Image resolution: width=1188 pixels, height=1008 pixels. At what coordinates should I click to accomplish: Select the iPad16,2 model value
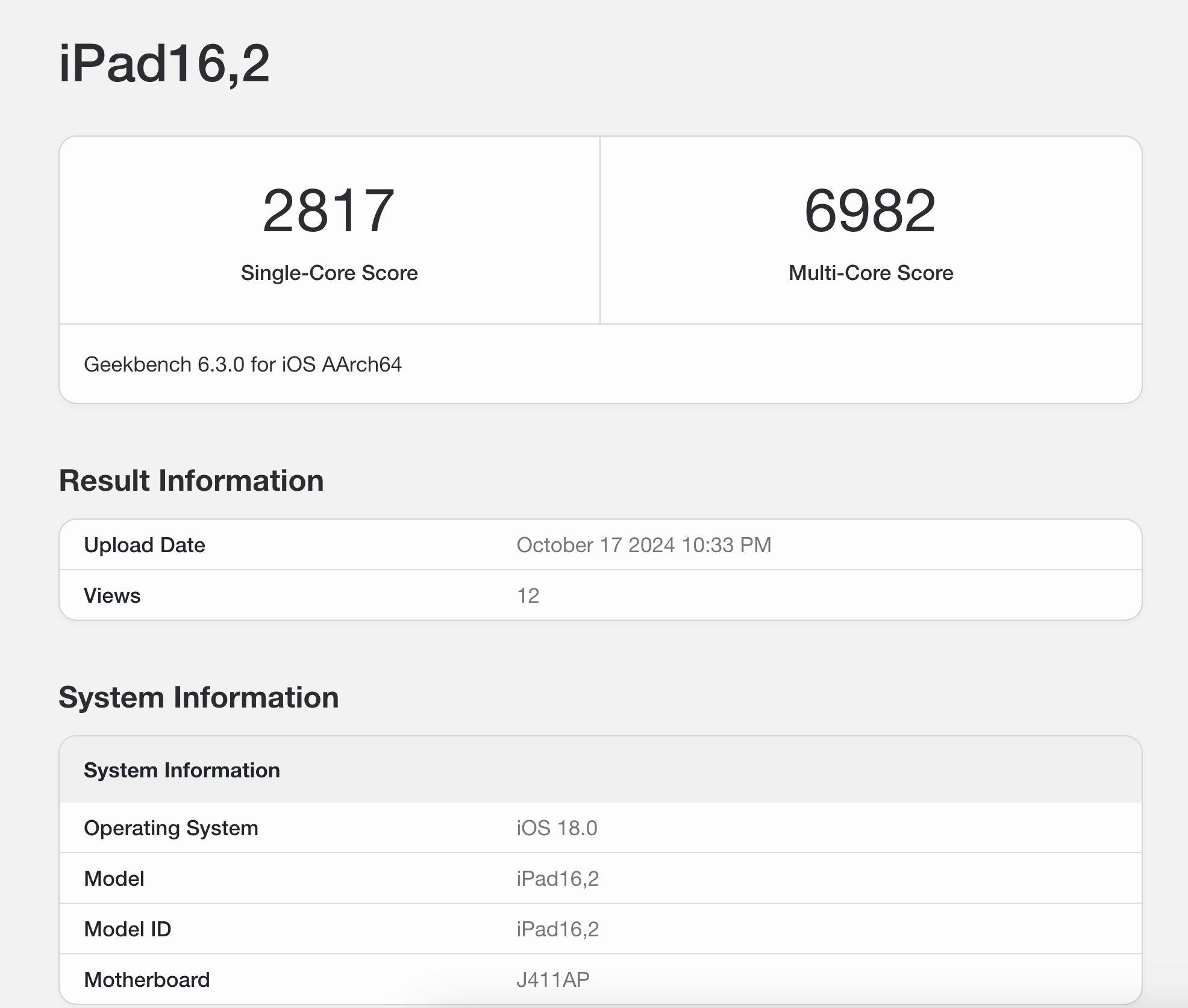coord(558,878)
